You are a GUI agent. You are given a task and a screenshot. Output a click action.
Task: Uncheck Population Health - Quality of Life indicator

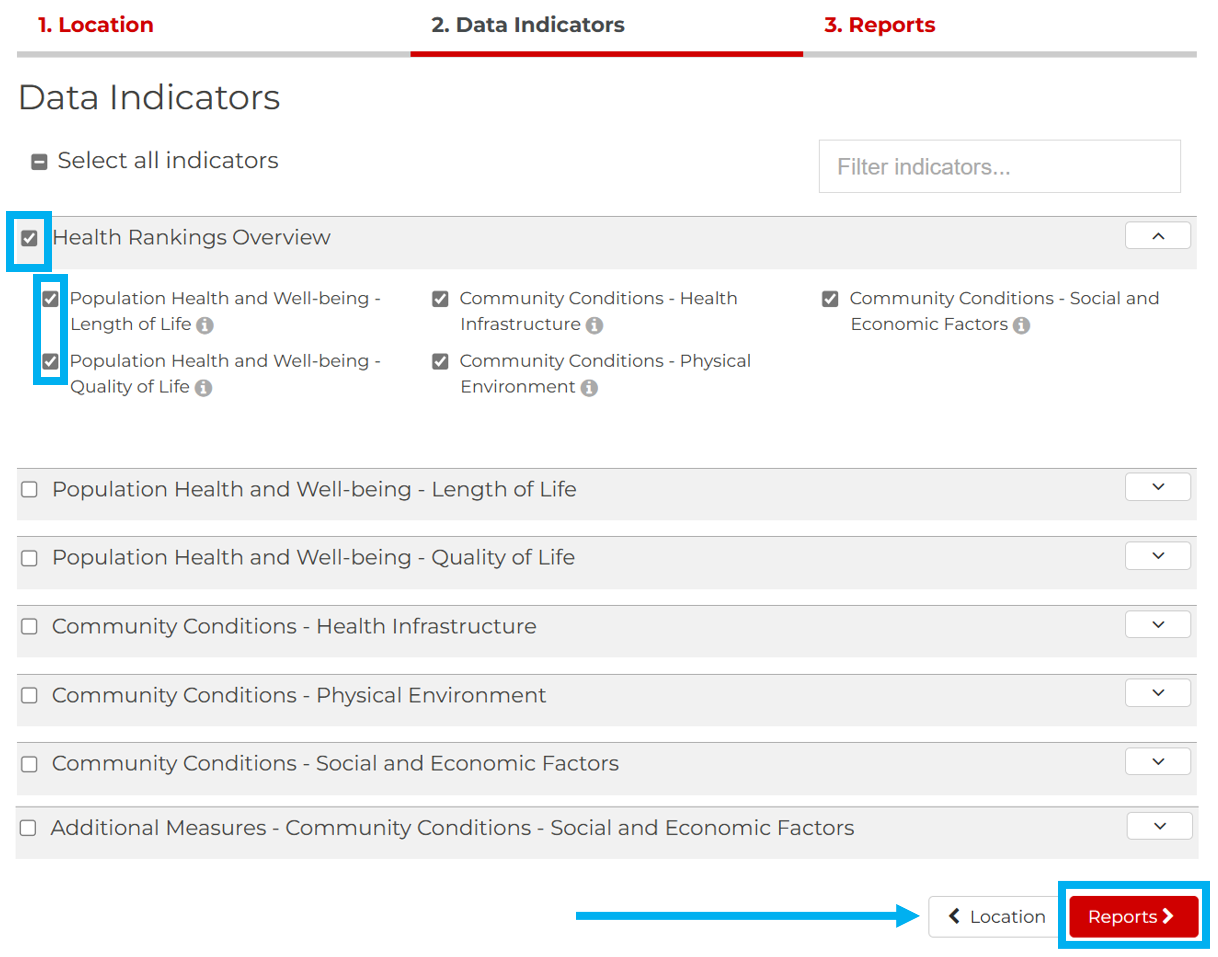[x=51, y=361]
